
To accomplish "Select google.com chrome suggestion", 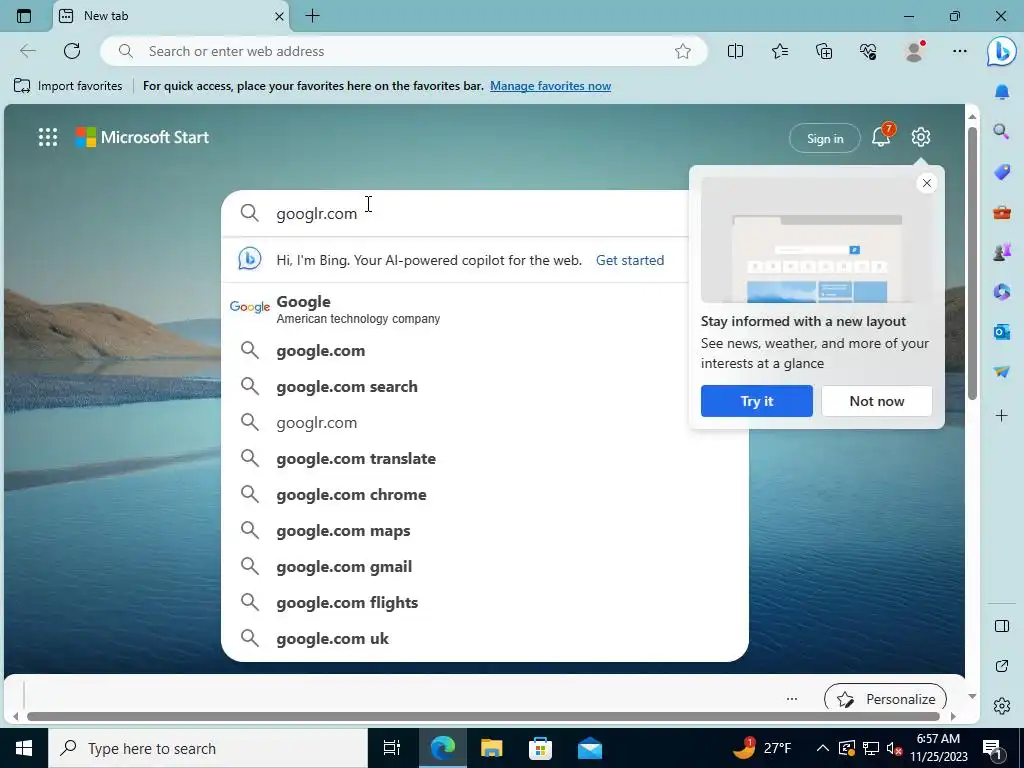I will (485, 494).
